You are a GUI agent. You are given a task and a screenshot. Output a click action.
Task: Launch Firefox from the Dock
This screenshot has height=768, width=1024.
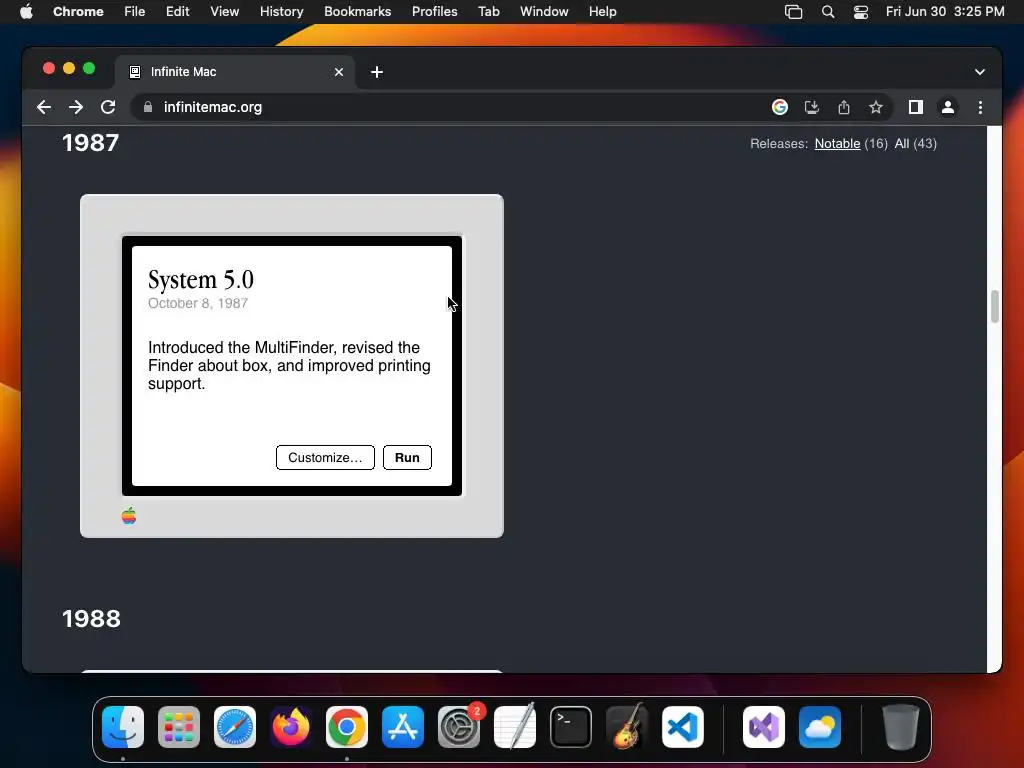tap(291, 727)
